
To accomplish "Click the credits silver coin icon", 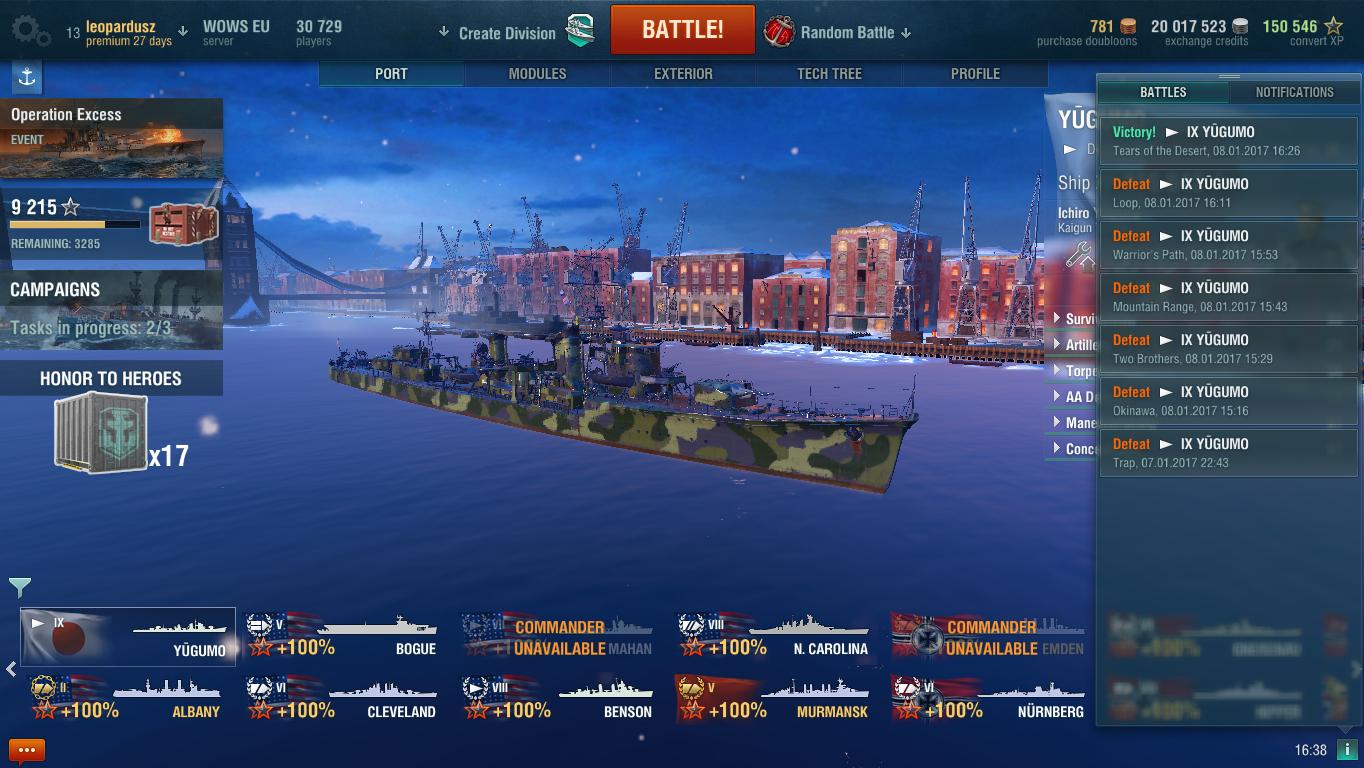I will click(x=1240, y=26).
